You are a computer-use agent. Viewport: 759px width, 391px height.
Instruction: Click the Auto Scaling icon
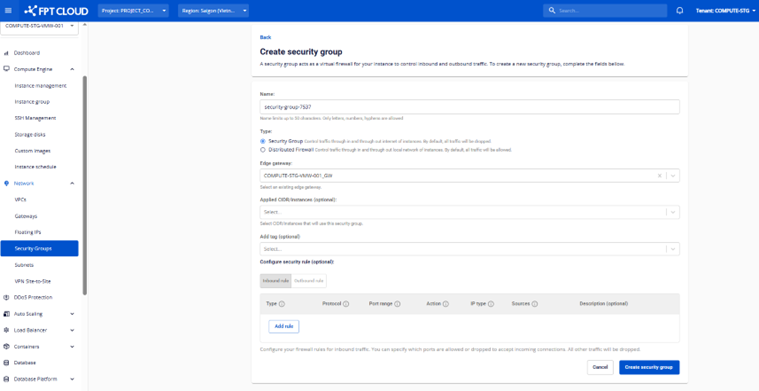point(6,314)
